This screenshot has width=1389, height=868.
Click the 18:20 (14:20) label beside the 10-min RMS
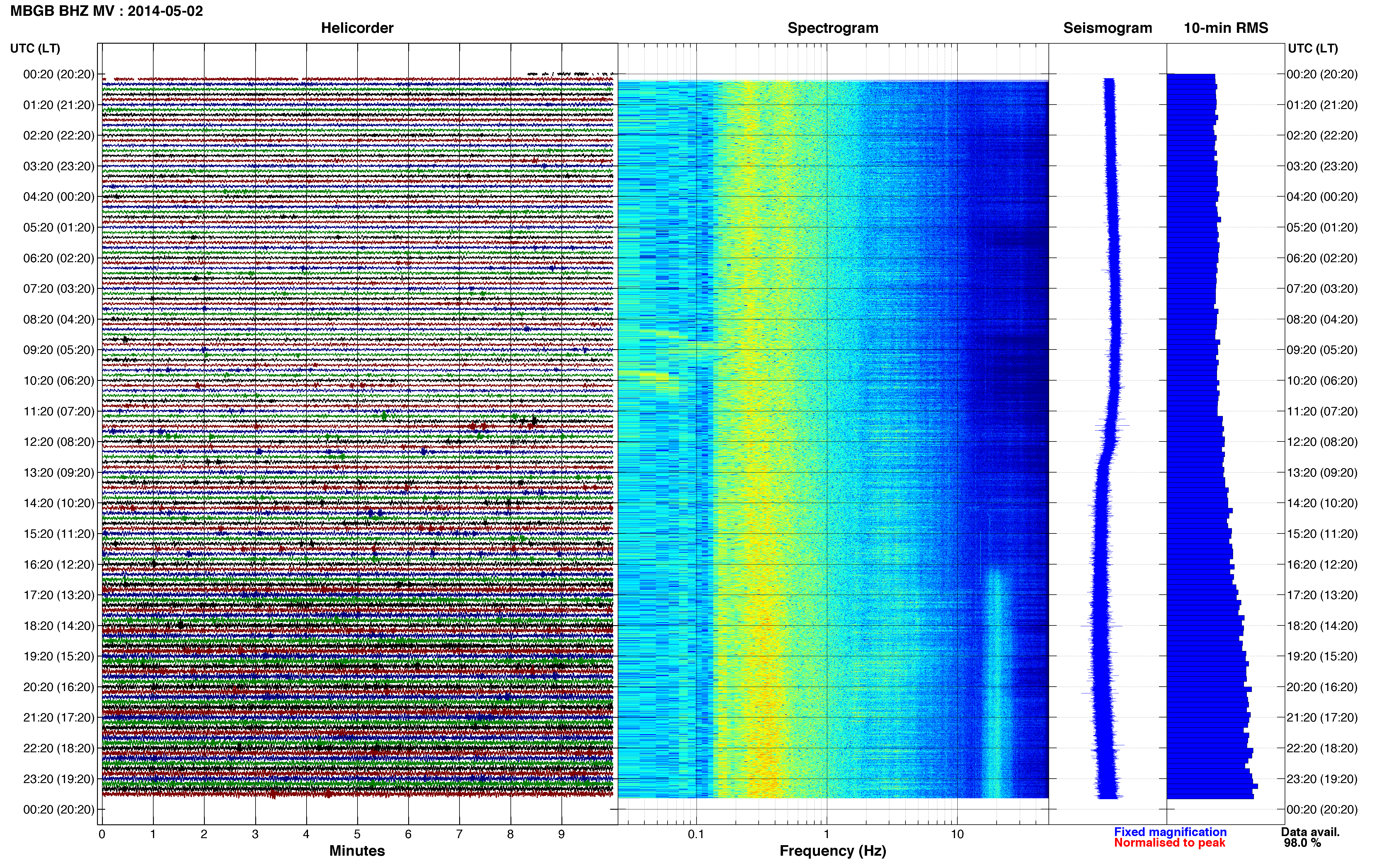coord(1322,626)
